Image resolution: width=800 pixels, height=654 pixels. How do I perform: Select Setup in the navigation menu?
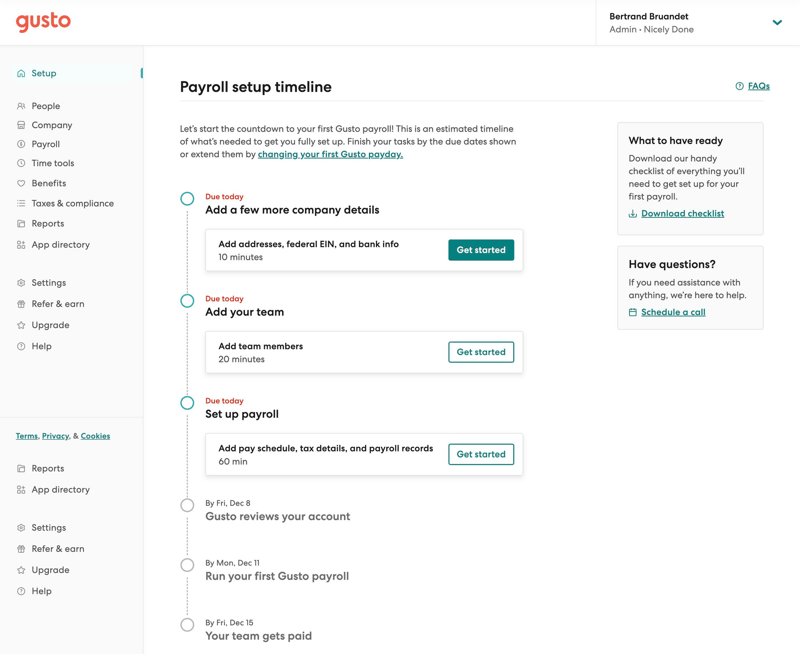click(x=42, y=72)
